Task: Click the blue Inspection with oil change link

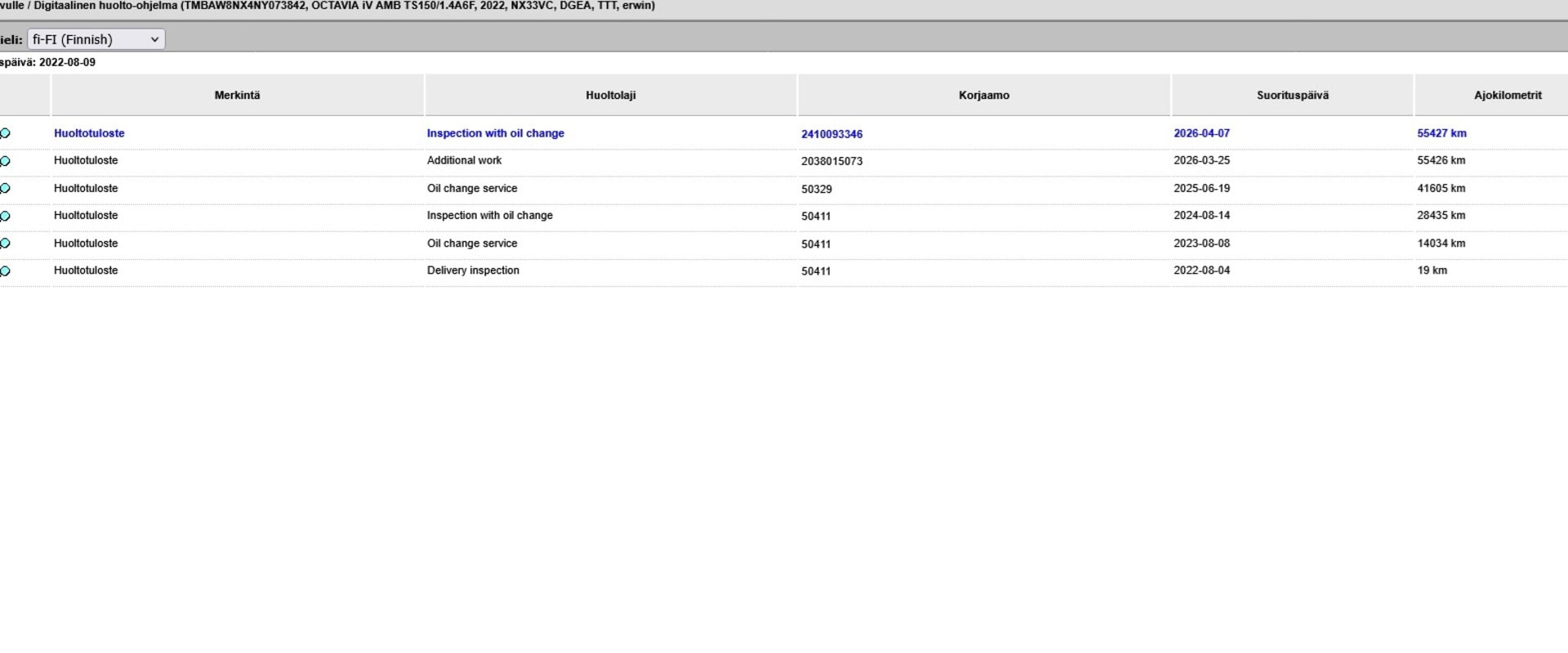Action: [495, 133]
